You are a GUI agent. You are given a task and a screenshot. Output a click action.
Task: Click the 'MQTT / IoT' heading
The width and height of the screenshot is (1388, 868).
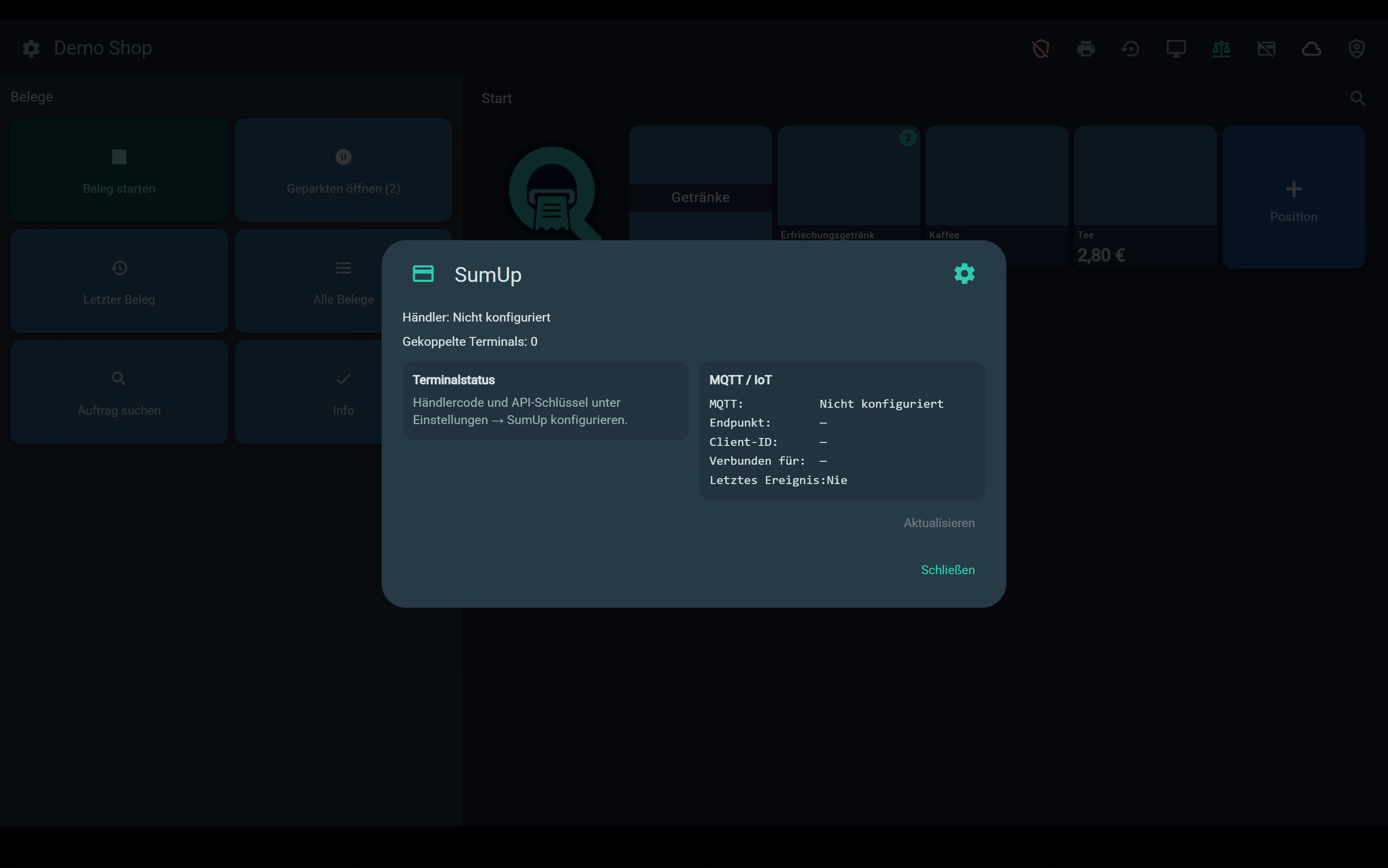[x=740, y=380]
